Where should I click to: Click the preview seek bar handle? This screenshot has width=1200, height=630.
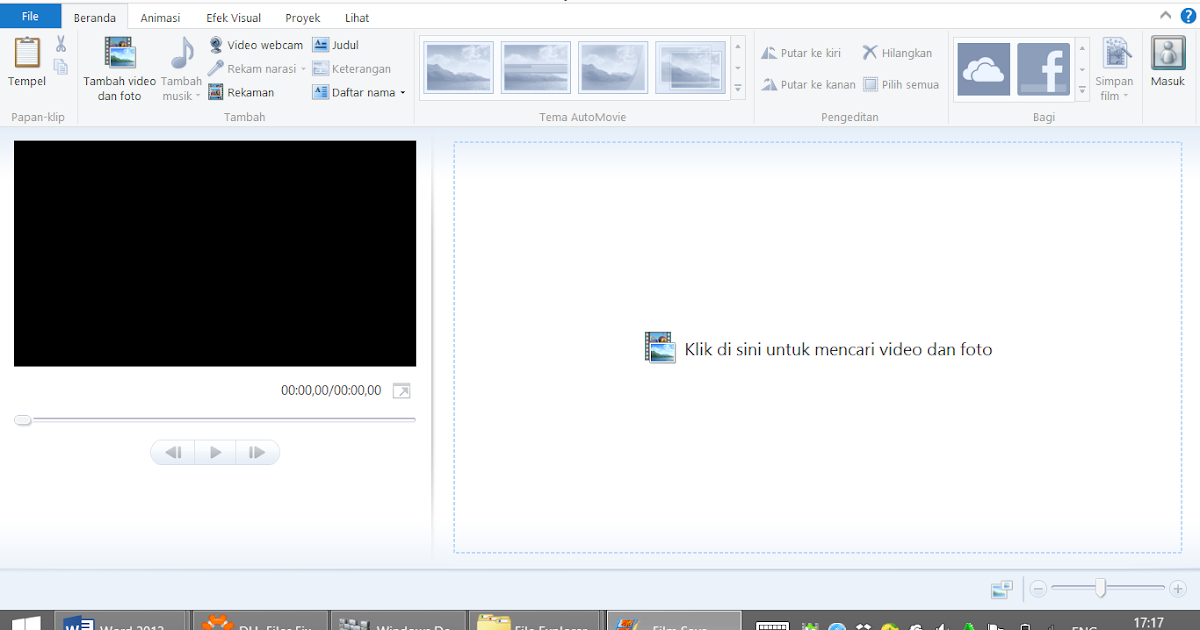point(23,420)
